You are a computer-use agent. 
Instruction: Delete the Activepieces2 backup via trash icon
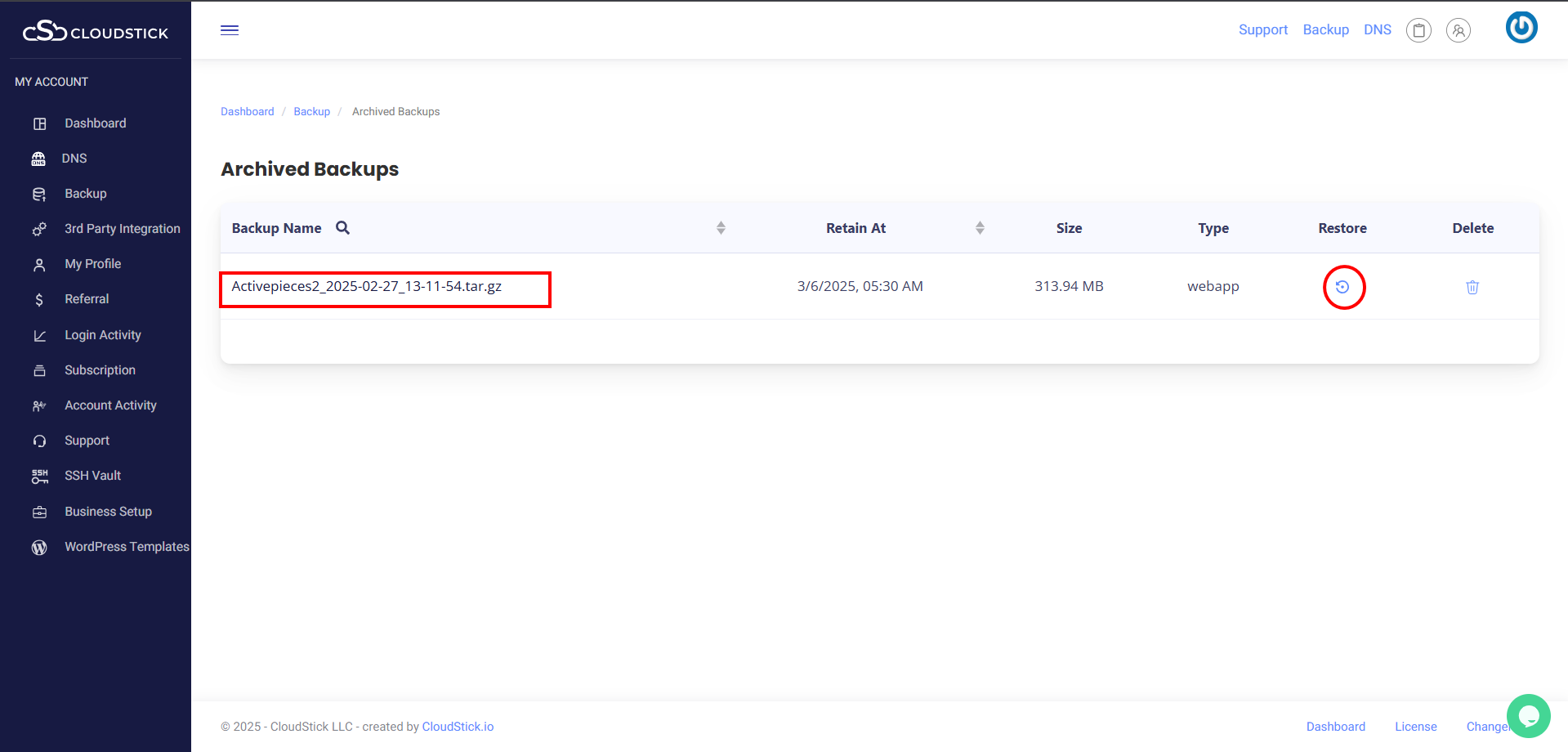coord(1472,287)
